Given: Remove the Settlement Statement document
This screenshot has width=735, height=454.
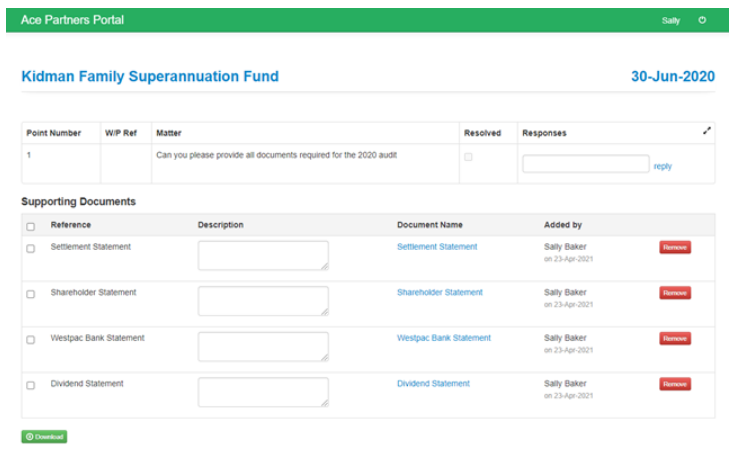Looking at the screenshot, I should click(x=674, y=247).
